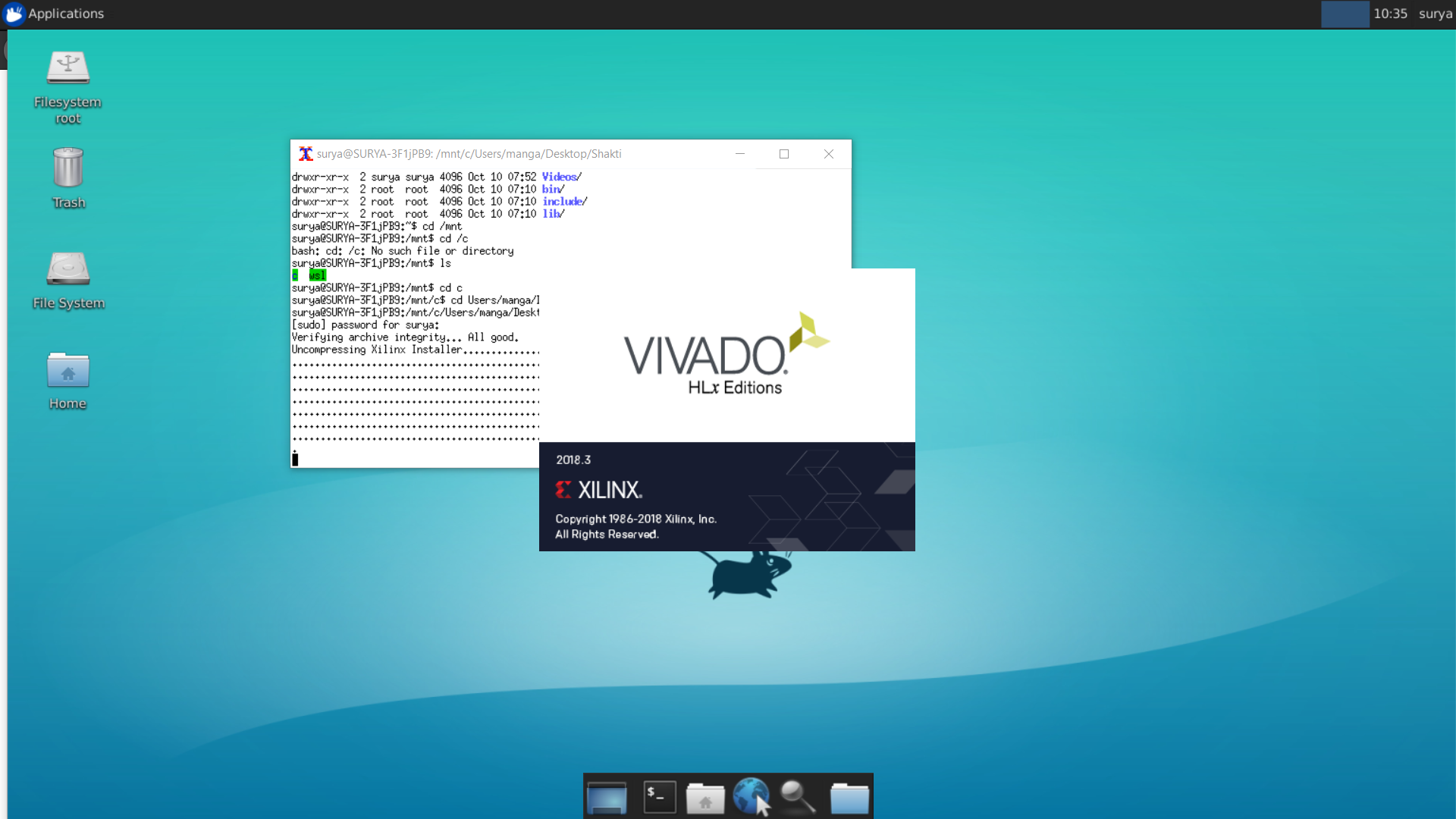Click the terminal cursor block

tap(295, 459)
